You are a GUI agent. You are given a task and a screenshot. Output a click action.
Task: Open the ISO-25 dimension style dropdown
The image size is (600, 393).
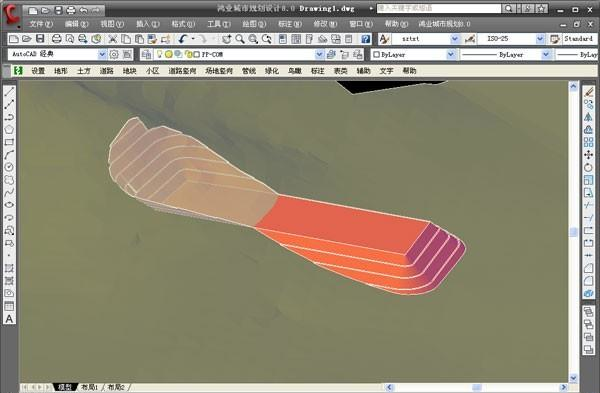coord(540,39)
